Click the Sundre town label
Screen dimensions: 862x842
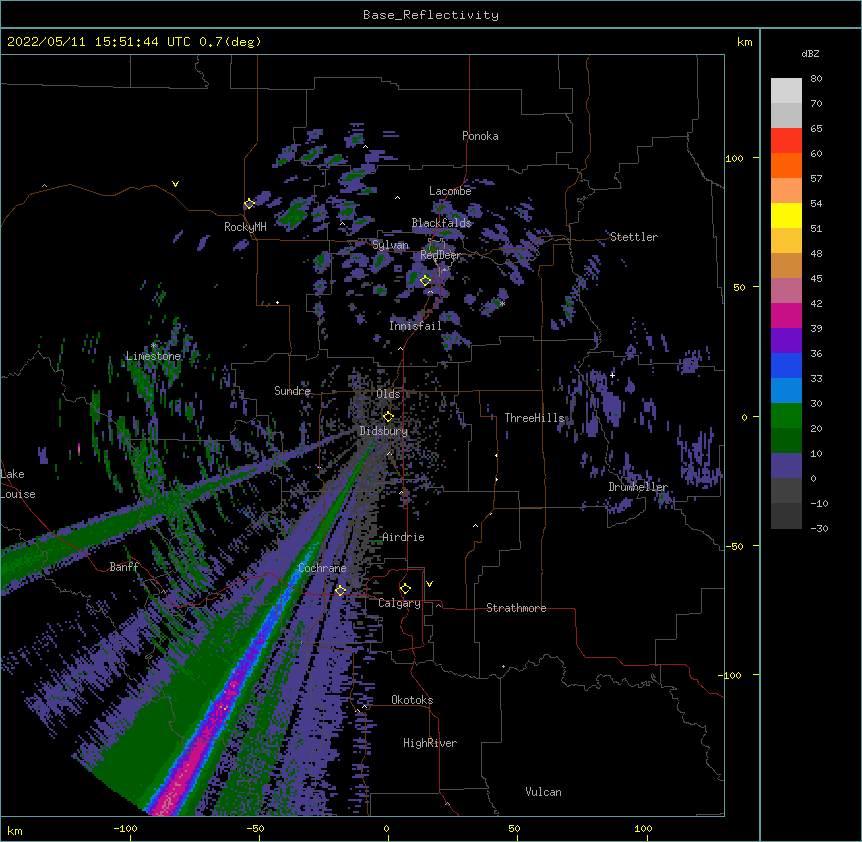(292, 391)
